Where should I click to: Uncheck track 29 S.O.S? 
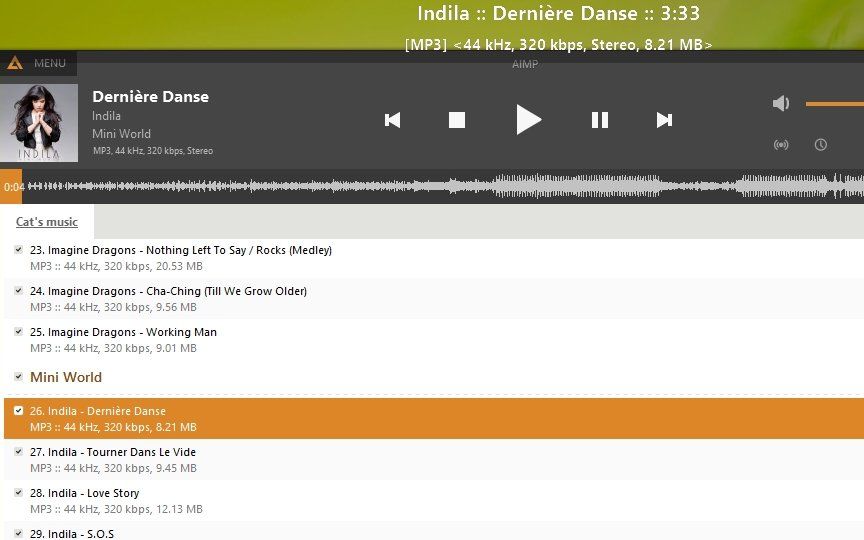click(18, 533)
